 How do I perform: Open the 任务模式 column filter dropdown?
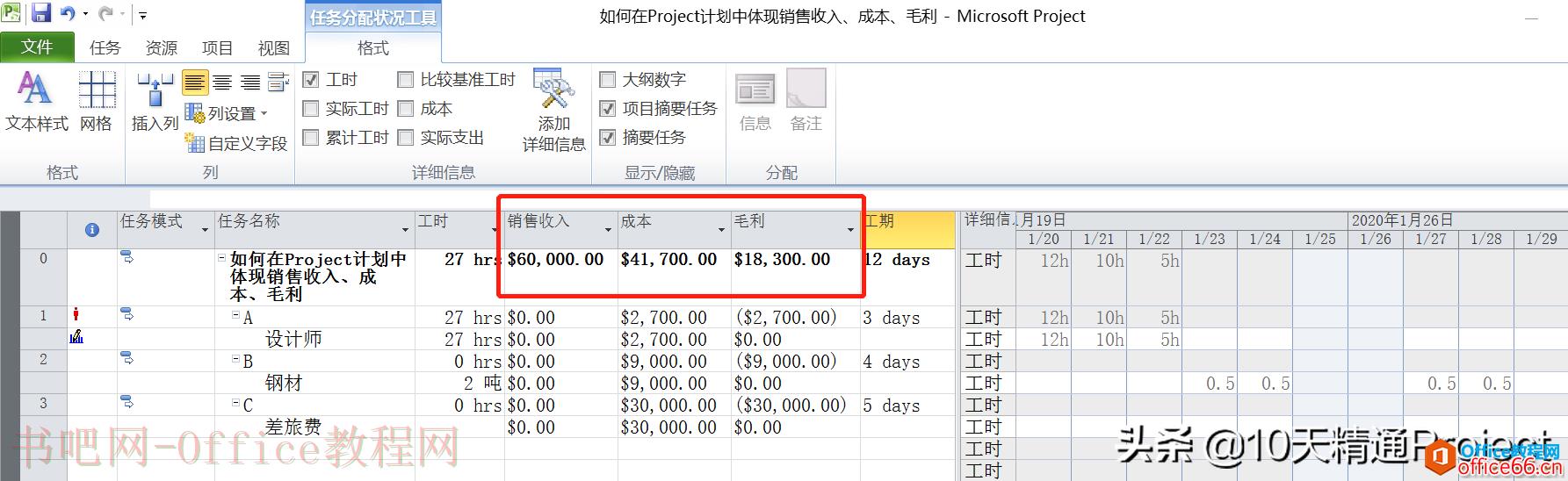tap(205, 230)
